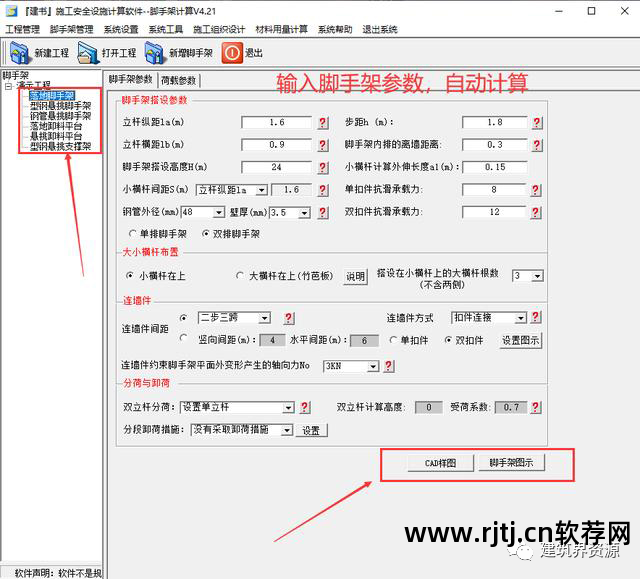This screenshot has height=579, width=640.
Task: Open the 没有采取卸荷措施 dropdown
Action: tap(287, 430)
